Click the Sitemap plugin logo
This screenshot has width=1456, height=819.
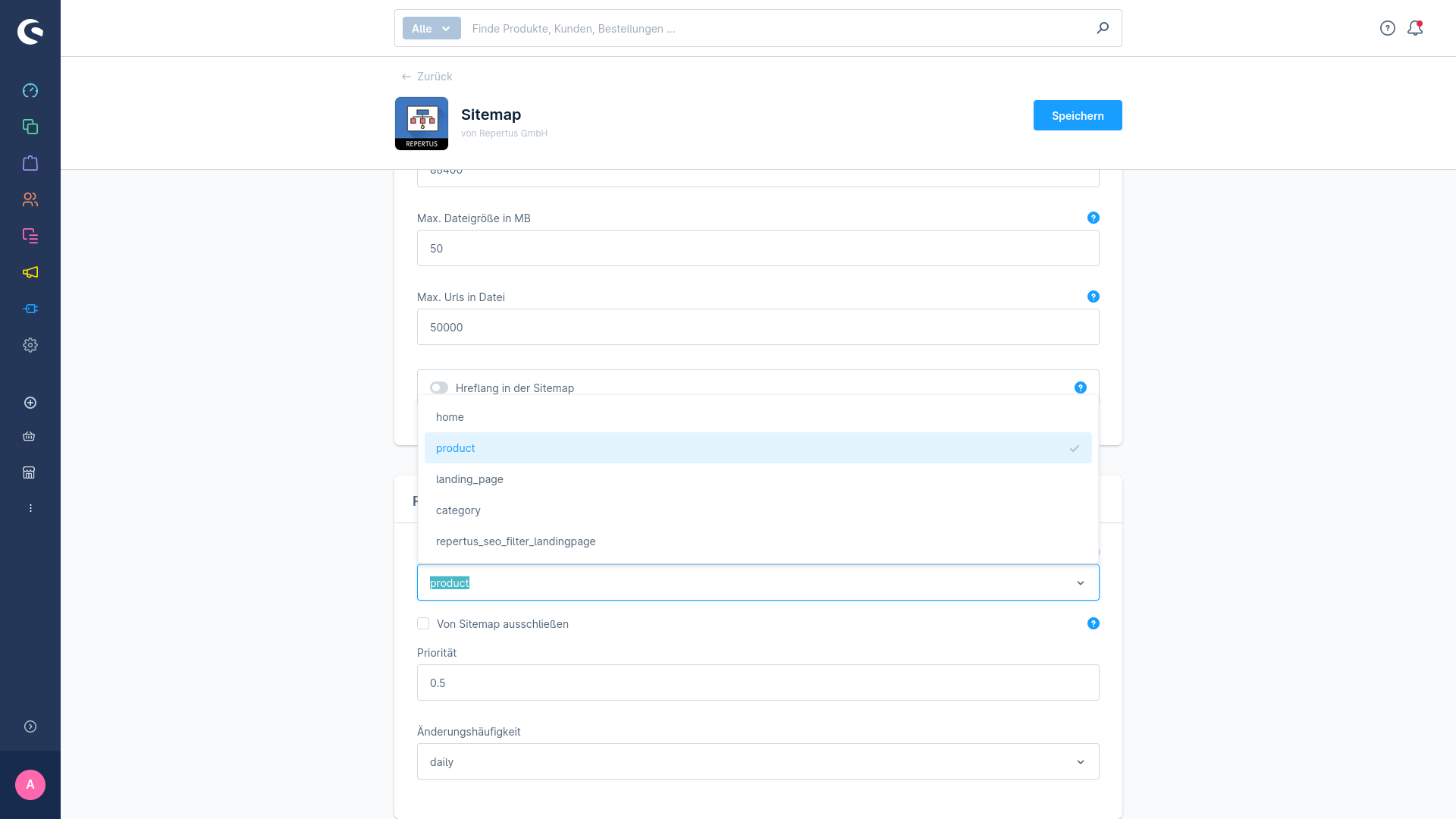pyautogui.click(x=422, y=124)
